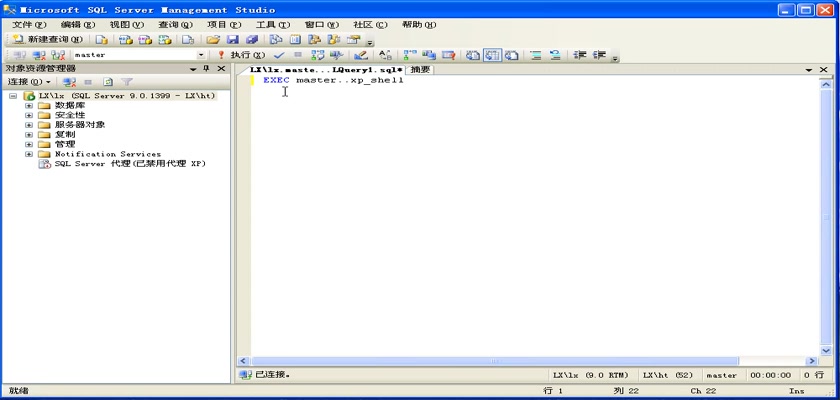Open Design Query in Editor
This screenshot has height=400, width=840.
[361, 55]
